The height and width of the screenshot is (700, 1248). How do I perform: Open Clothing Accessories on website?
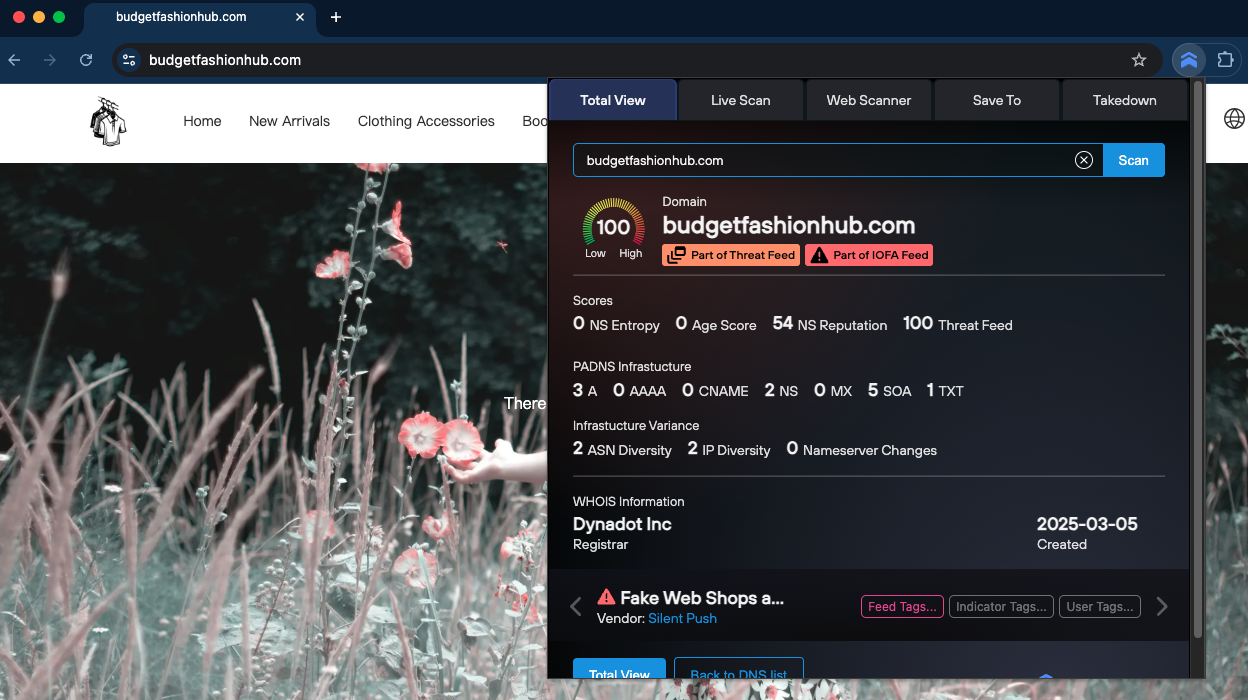pyautogui.click(x=426, y=121)
